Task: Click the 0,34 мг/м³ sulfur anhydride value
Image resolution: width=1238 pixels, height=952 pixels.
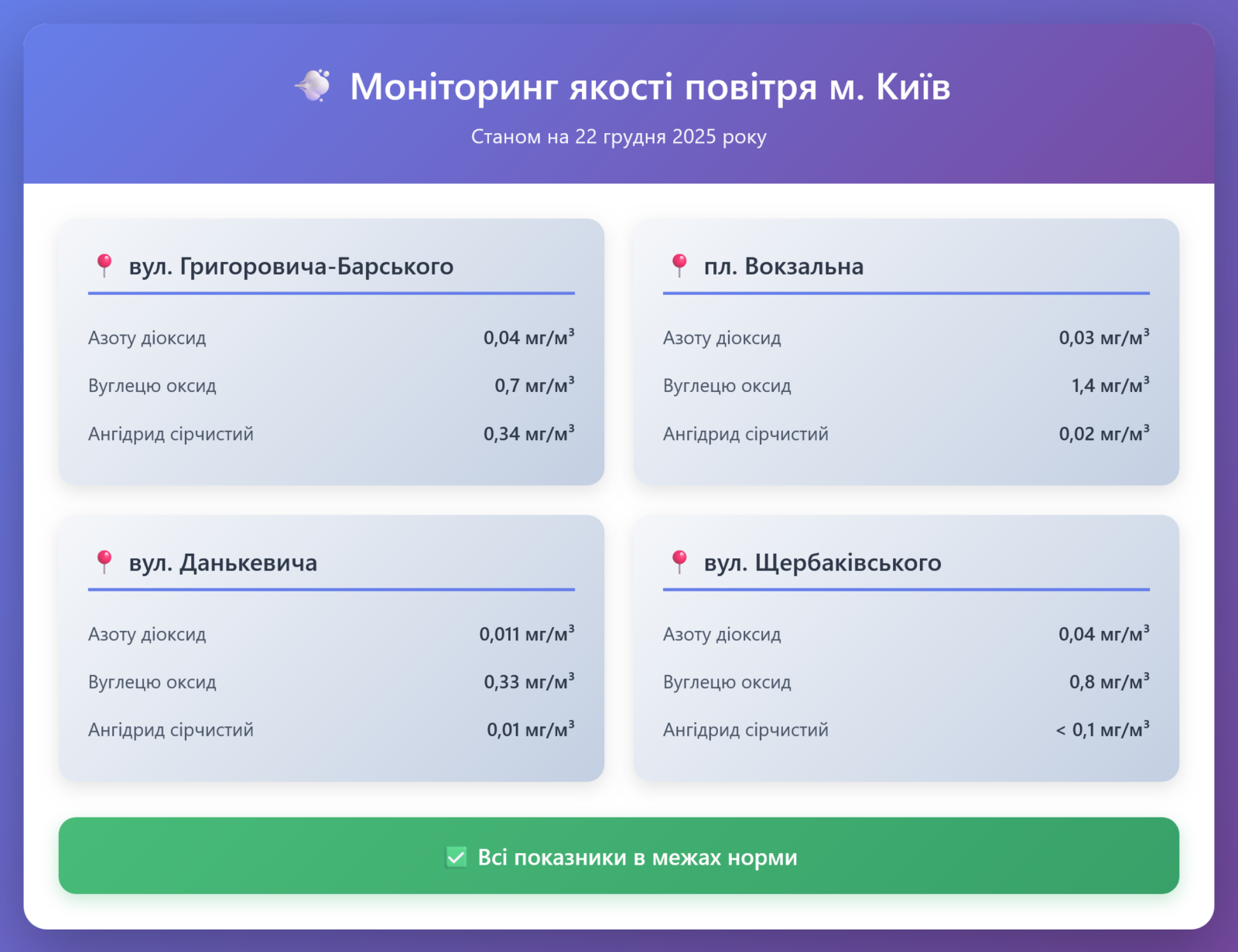Action: tap(528, 433)
